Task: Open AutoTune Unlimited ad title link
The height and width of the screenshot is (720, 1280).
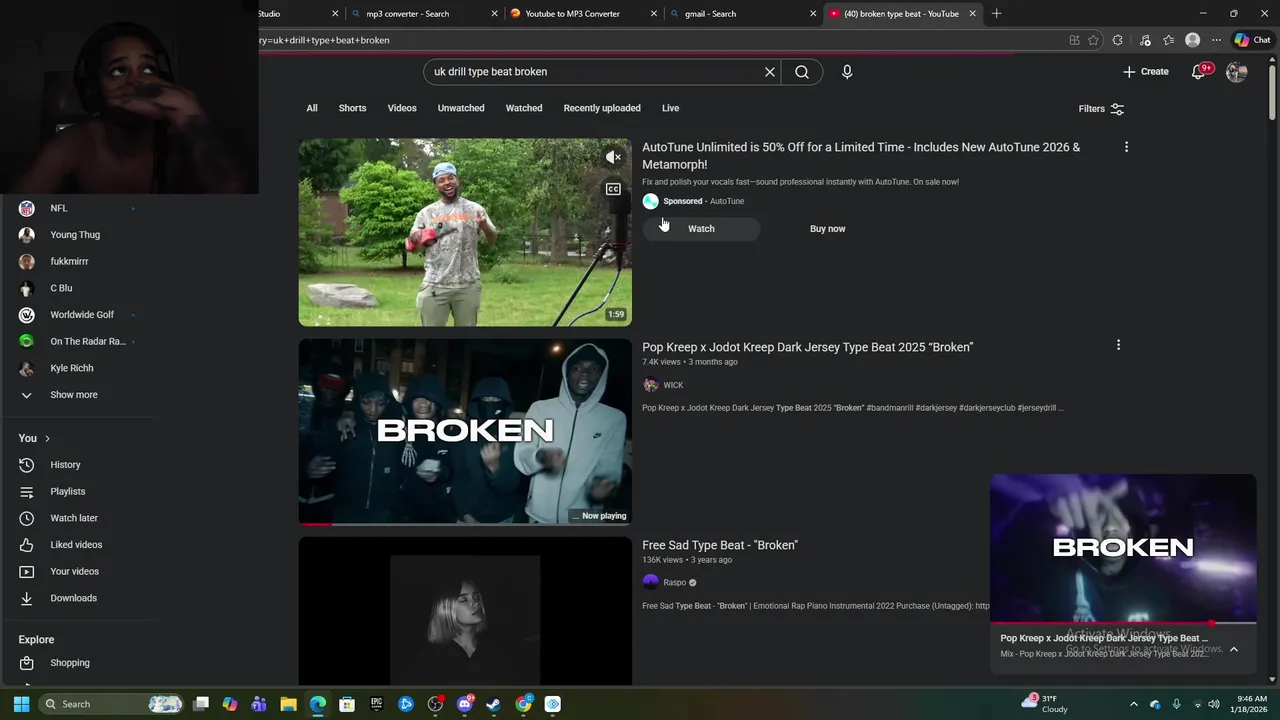Action: click(861, 156)
